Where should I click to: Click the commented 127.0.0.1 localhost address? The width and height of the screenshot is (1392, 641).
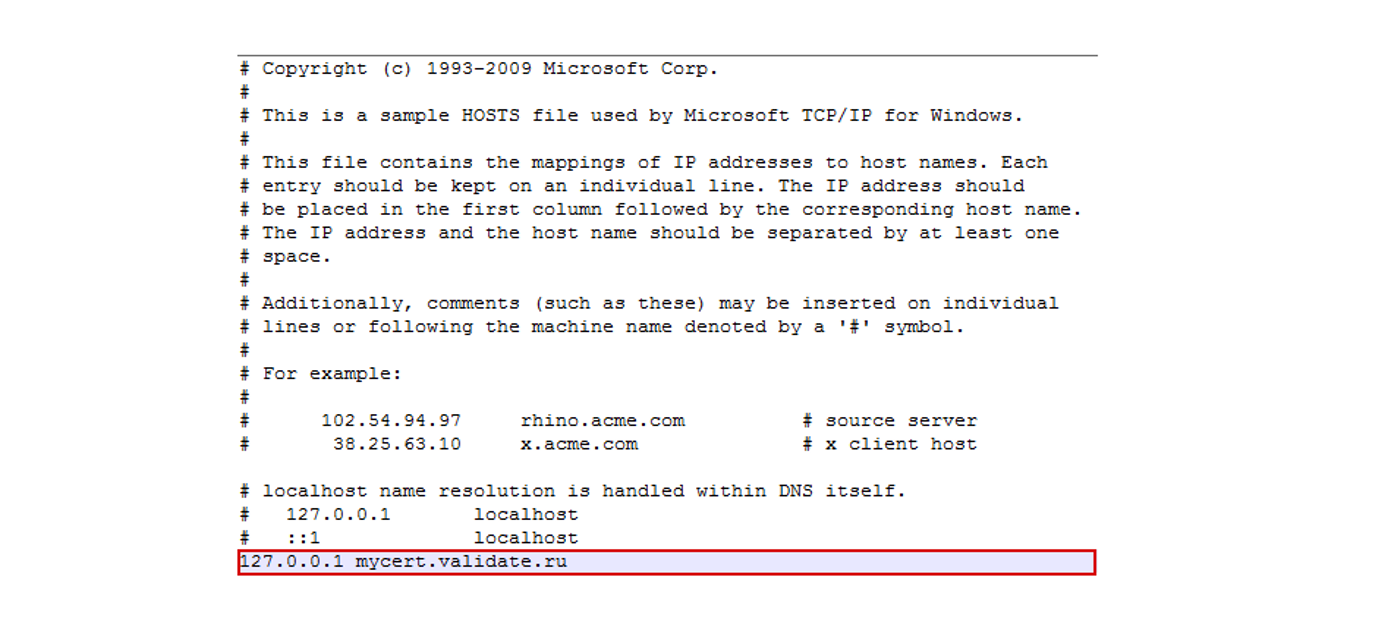[338, 515]
